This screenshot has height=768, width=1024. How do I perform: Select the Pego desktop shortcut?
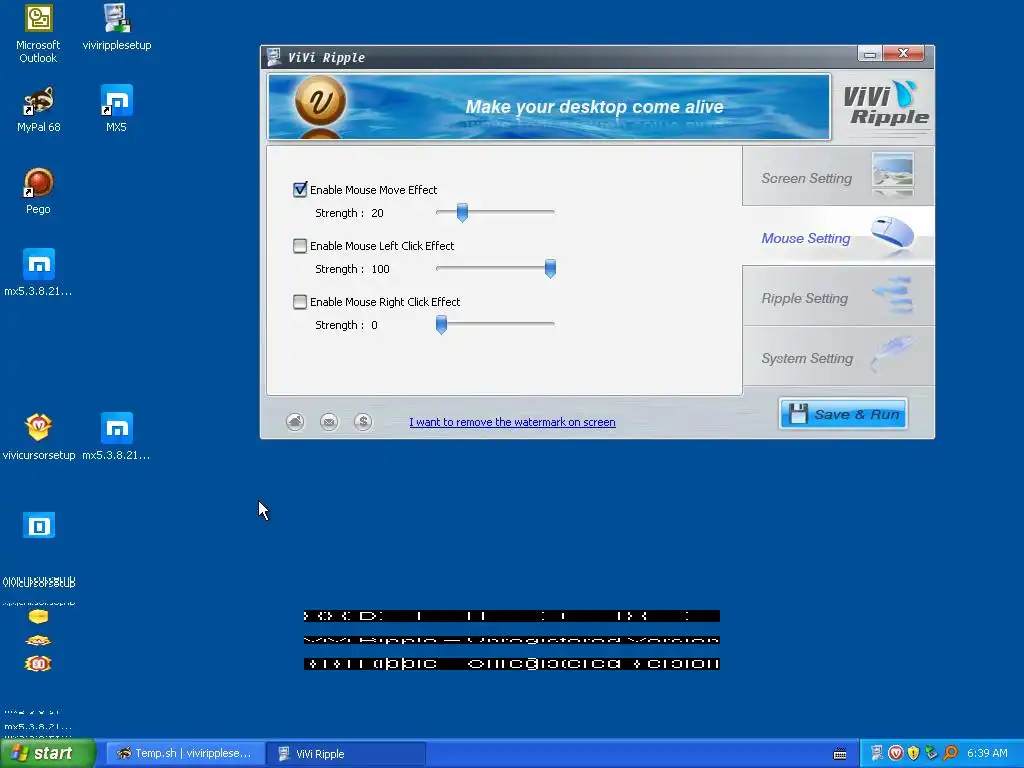(38, 191)
